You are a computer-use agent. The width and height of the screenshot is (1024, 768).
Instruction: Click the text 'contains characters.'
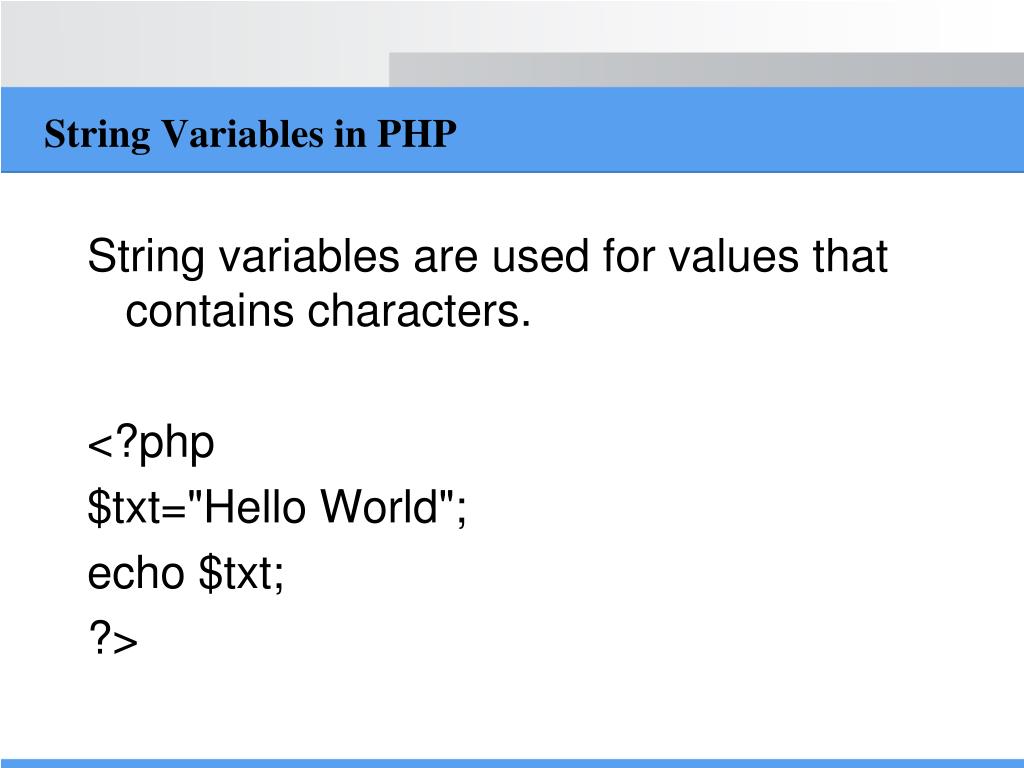[x=328, y=311]
